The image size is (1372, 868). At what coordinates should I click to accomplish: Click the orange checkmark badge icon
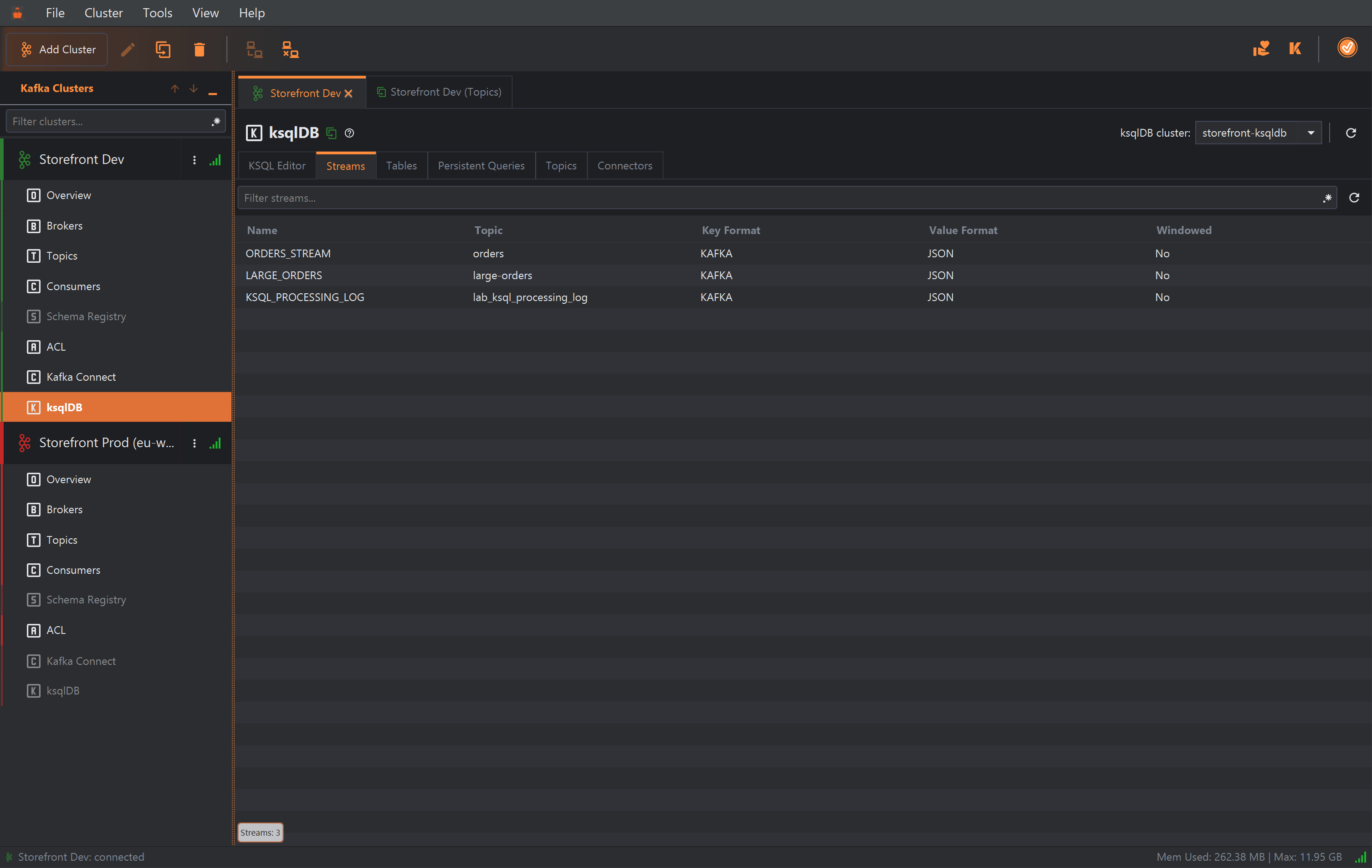click(x=1347, y=47)
